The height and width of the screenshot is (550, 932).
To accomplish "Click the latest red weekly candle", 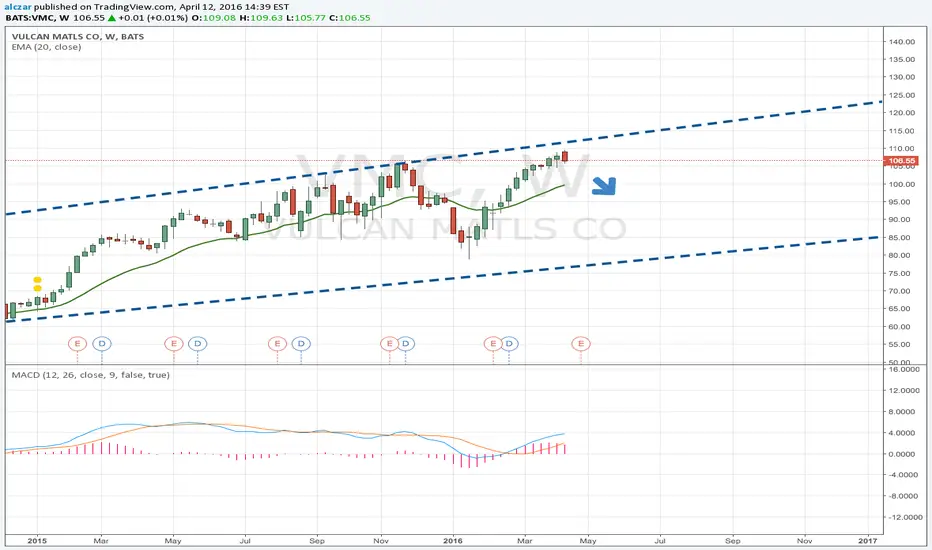I will [x=565, y=156].
